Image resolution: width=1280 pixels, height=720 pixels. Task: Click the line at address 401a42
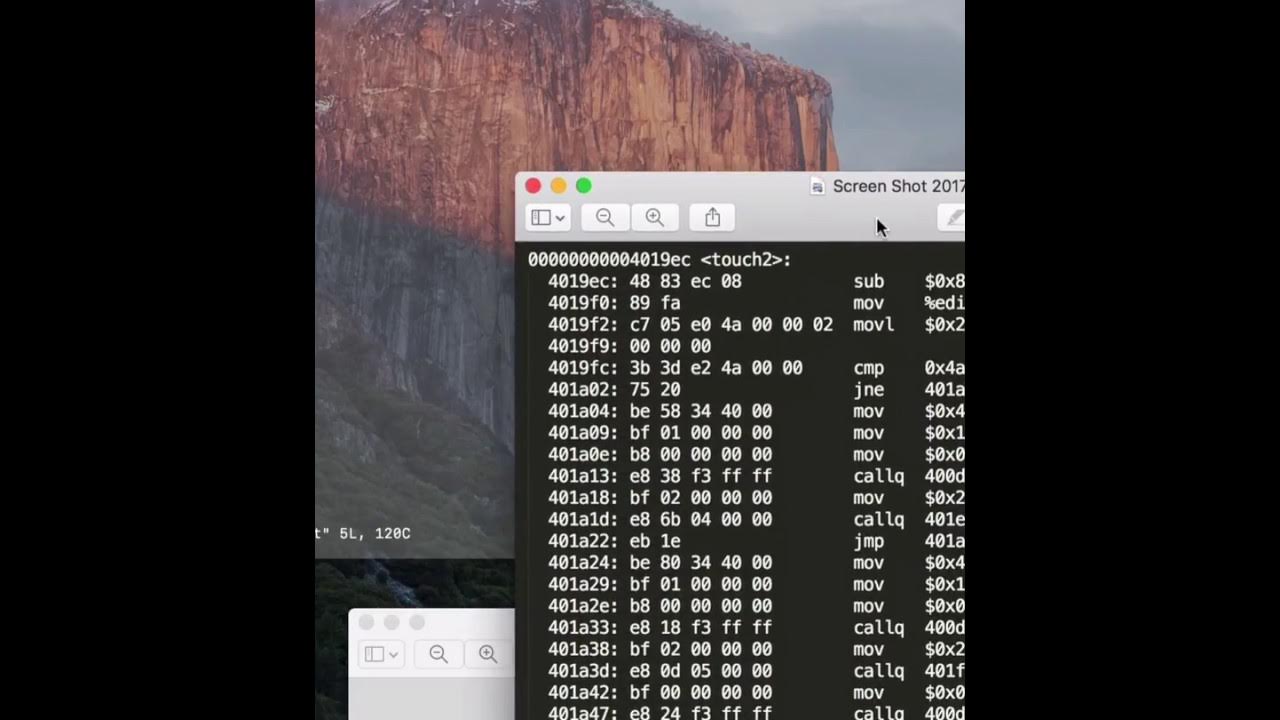[756, 693]
